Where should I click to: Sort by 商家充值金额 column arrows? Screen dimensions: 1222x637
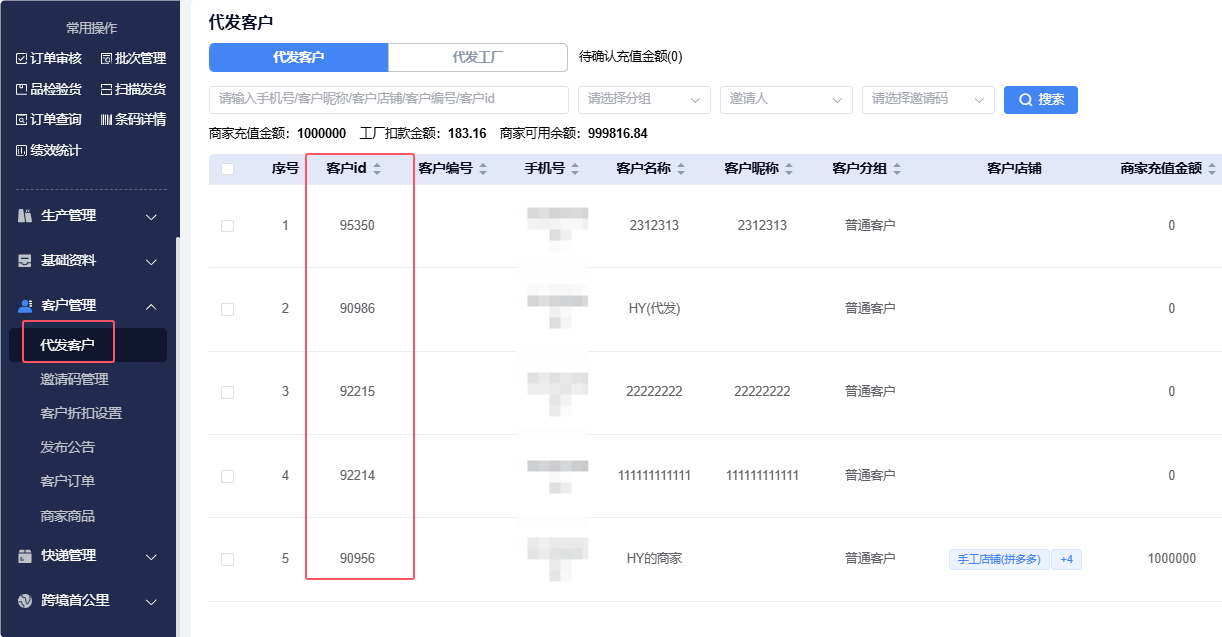point(1212,169)
